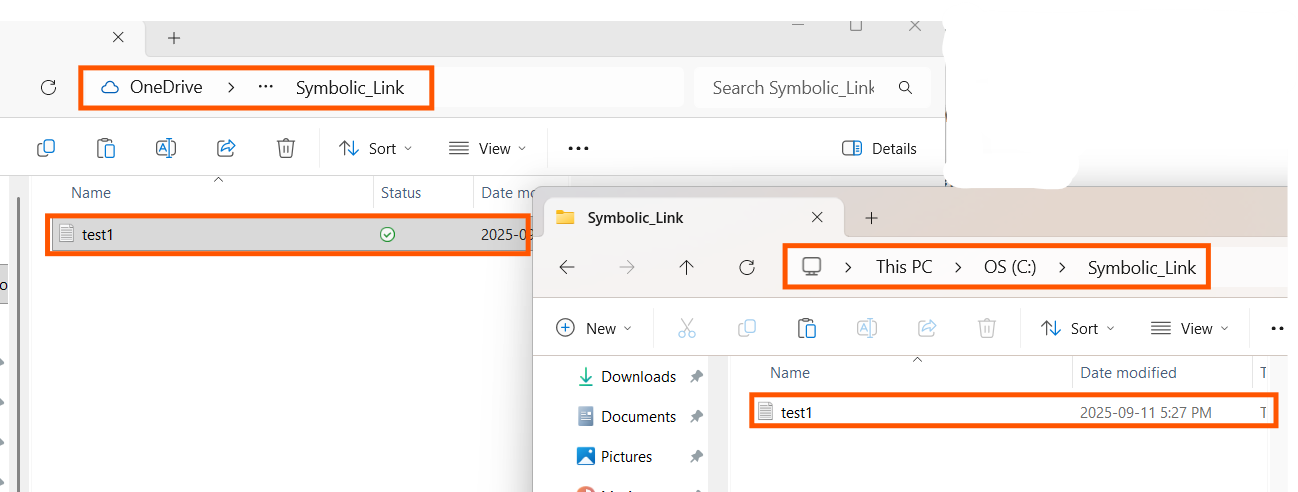
Task: Open the View dropdown in the OneDrive window
Action: (487, 148)
